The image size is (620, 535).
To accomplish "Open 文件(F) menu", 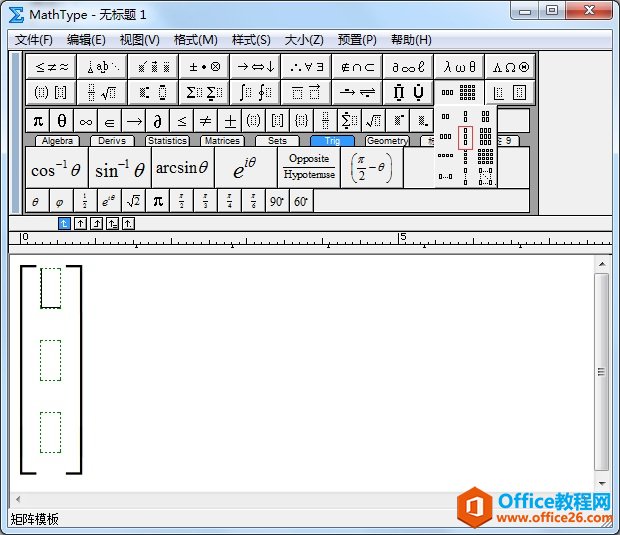I will (34, 40).
